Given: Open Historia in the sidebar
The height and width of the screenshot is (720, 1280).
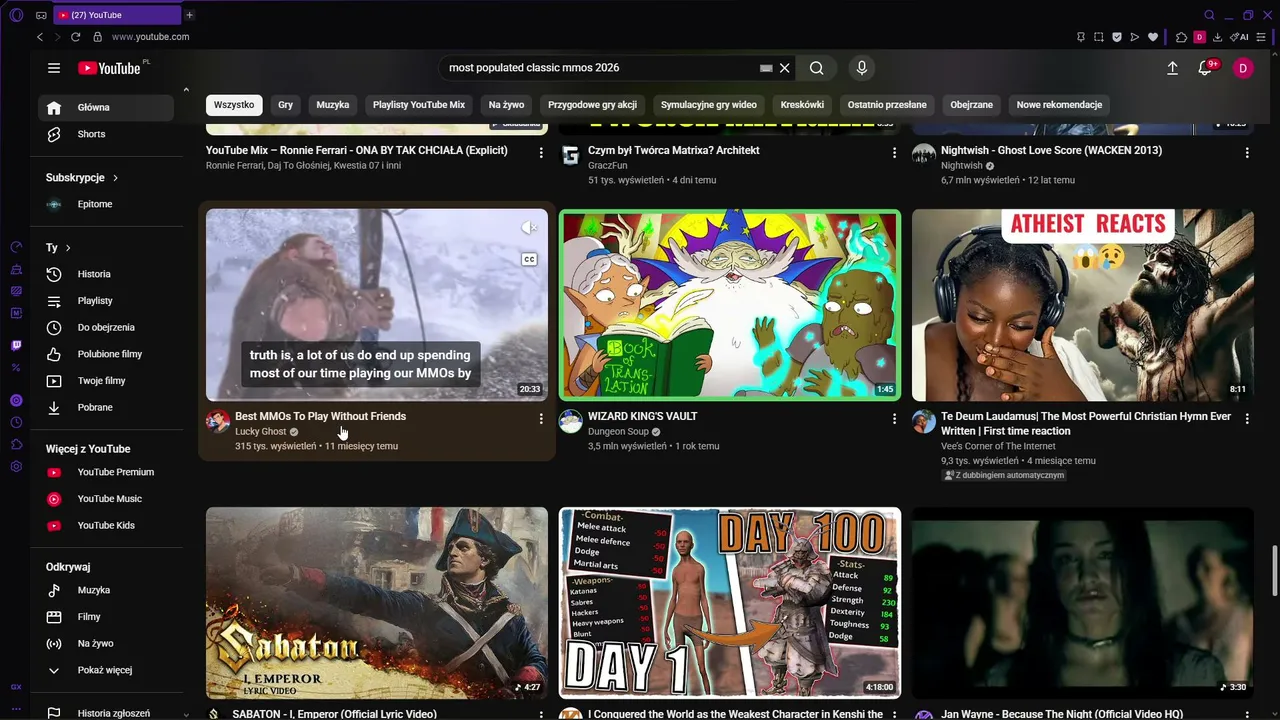Looking at the screenshot, I should click(x=106, y=274).
